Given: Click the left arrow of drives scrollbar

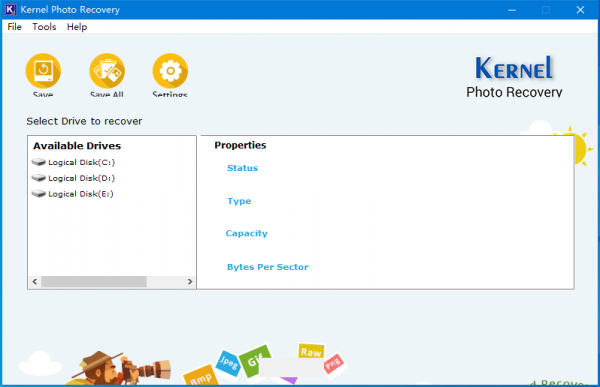Looking at the screenshot, I should (35, 282).
